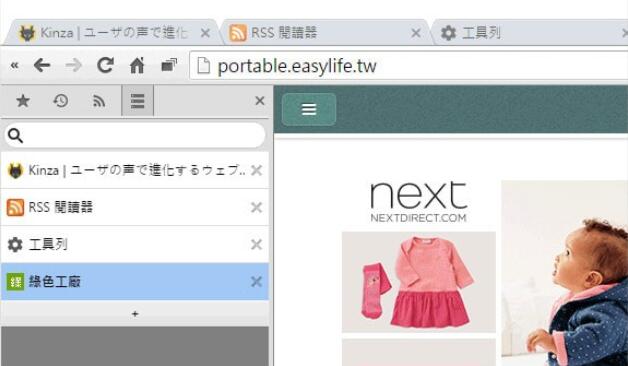Screen dimensions: 628x366
Task: Open the RSS feed panel in sidebar
Action: click(99, 101)
